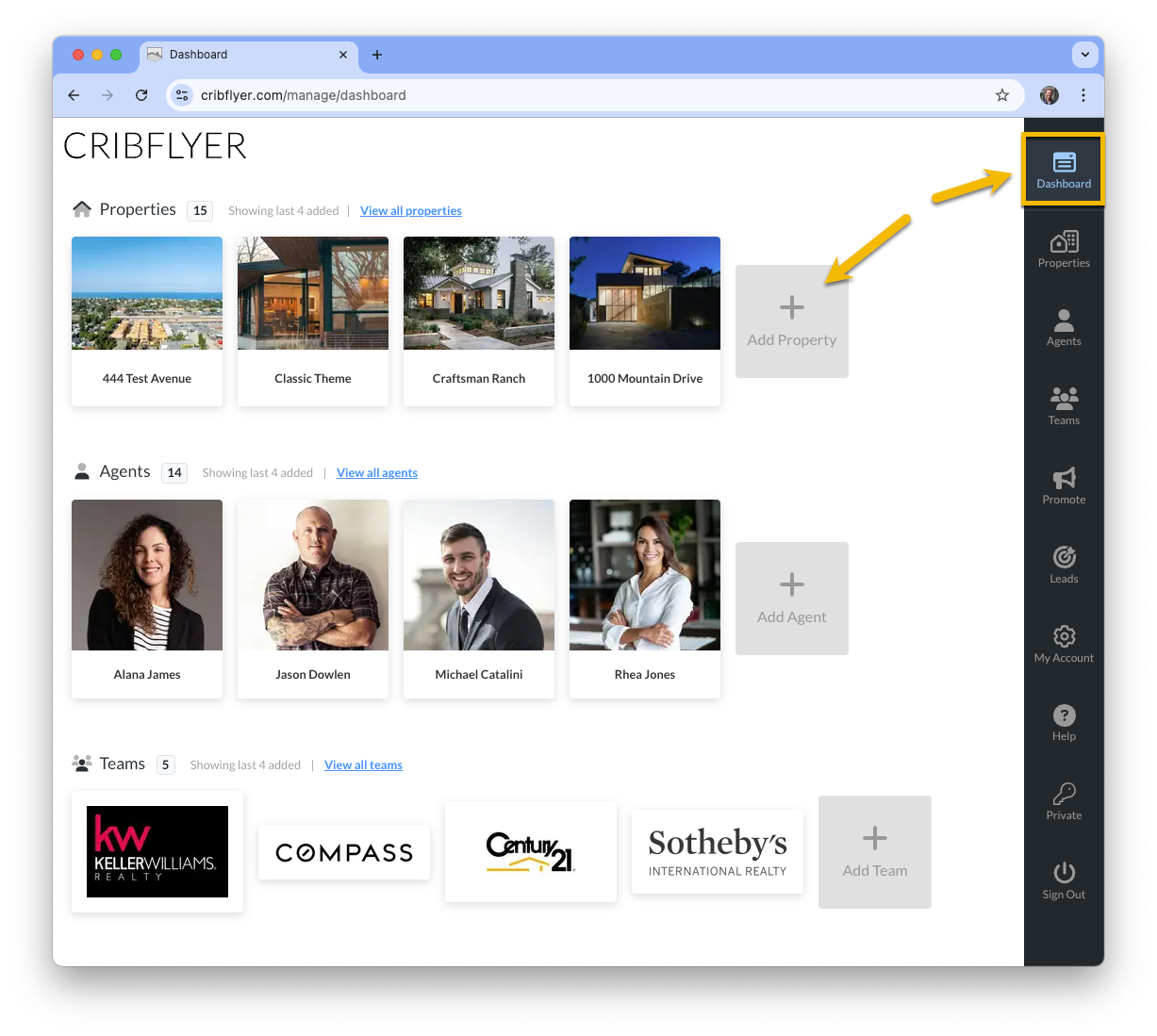Click the Add Property button
Screen dimensions: 1157x1036
click(x=792, y=321)
